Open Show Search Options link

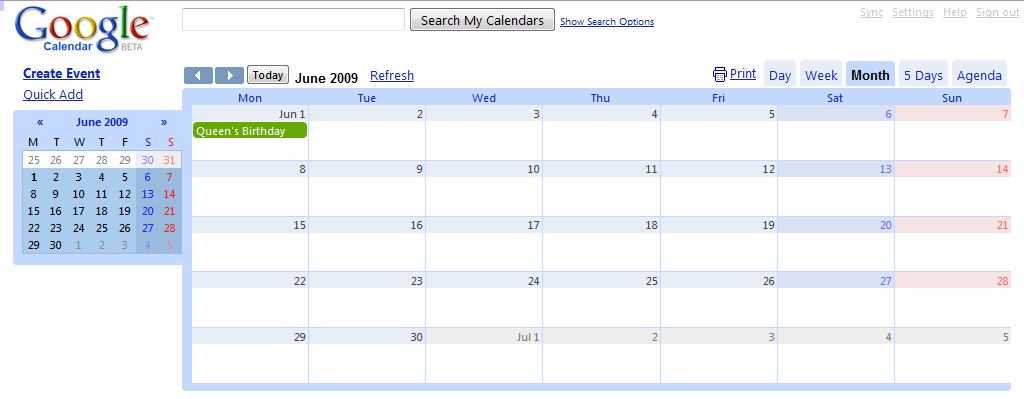tap(607, 22)
